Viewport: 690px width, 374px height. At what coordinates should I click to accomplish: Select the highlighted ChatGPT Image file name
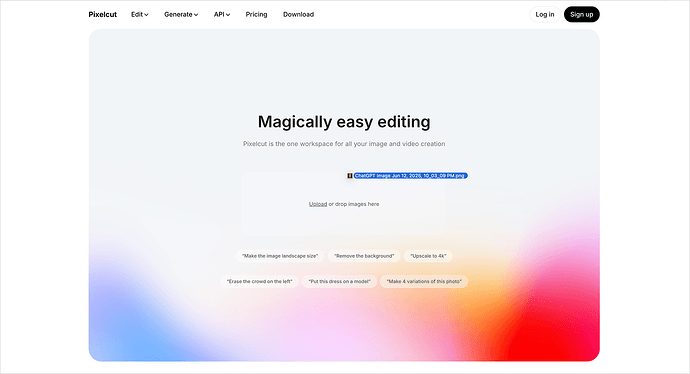410,176
